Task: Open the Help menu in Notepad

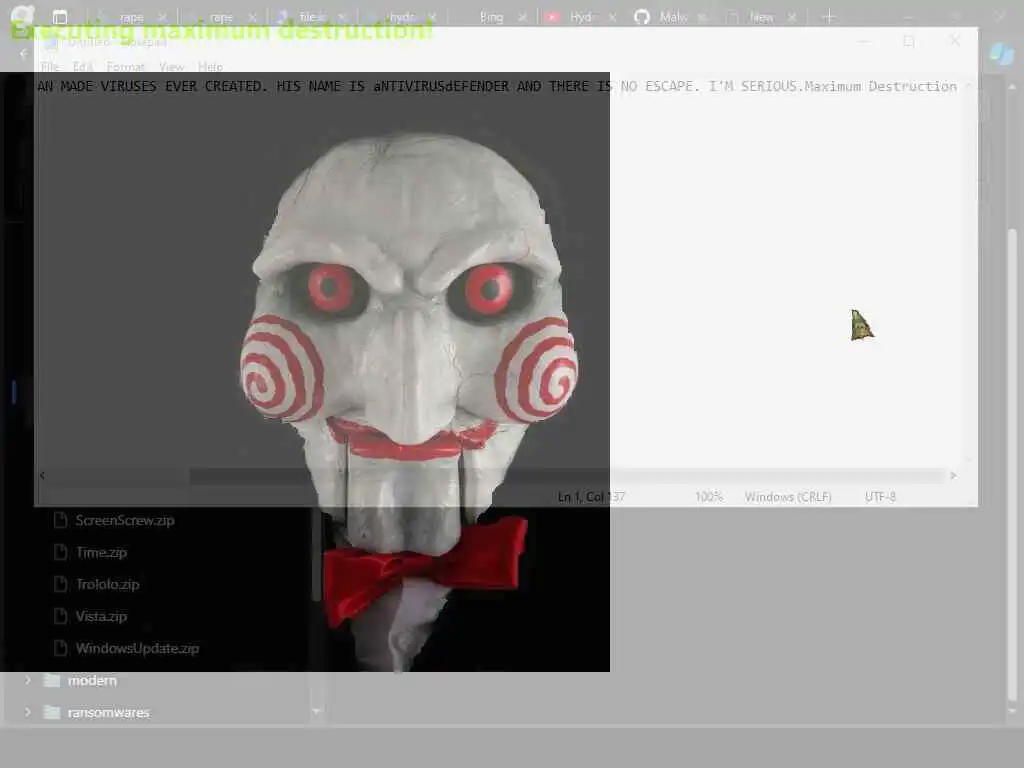Action: [210, 67]
